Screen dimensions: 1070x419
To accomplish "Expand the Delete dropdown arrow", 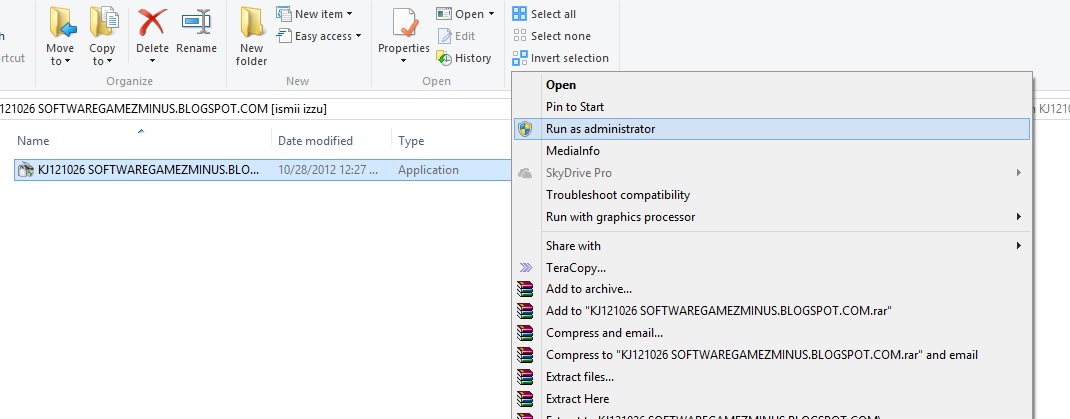I will coord(152,61).
